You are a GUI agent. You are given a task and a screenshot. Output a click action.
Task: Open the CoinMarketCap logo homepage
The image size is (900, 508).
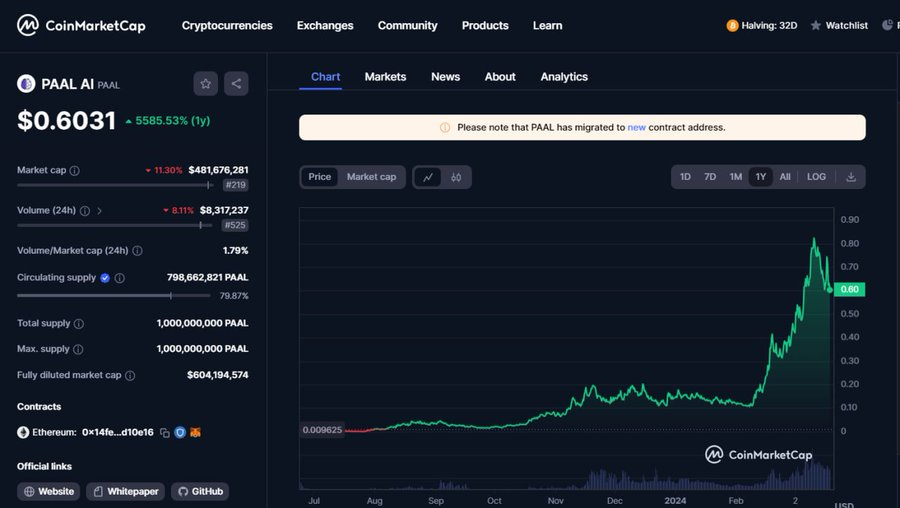pyautogui.click(x=82, y=25)
